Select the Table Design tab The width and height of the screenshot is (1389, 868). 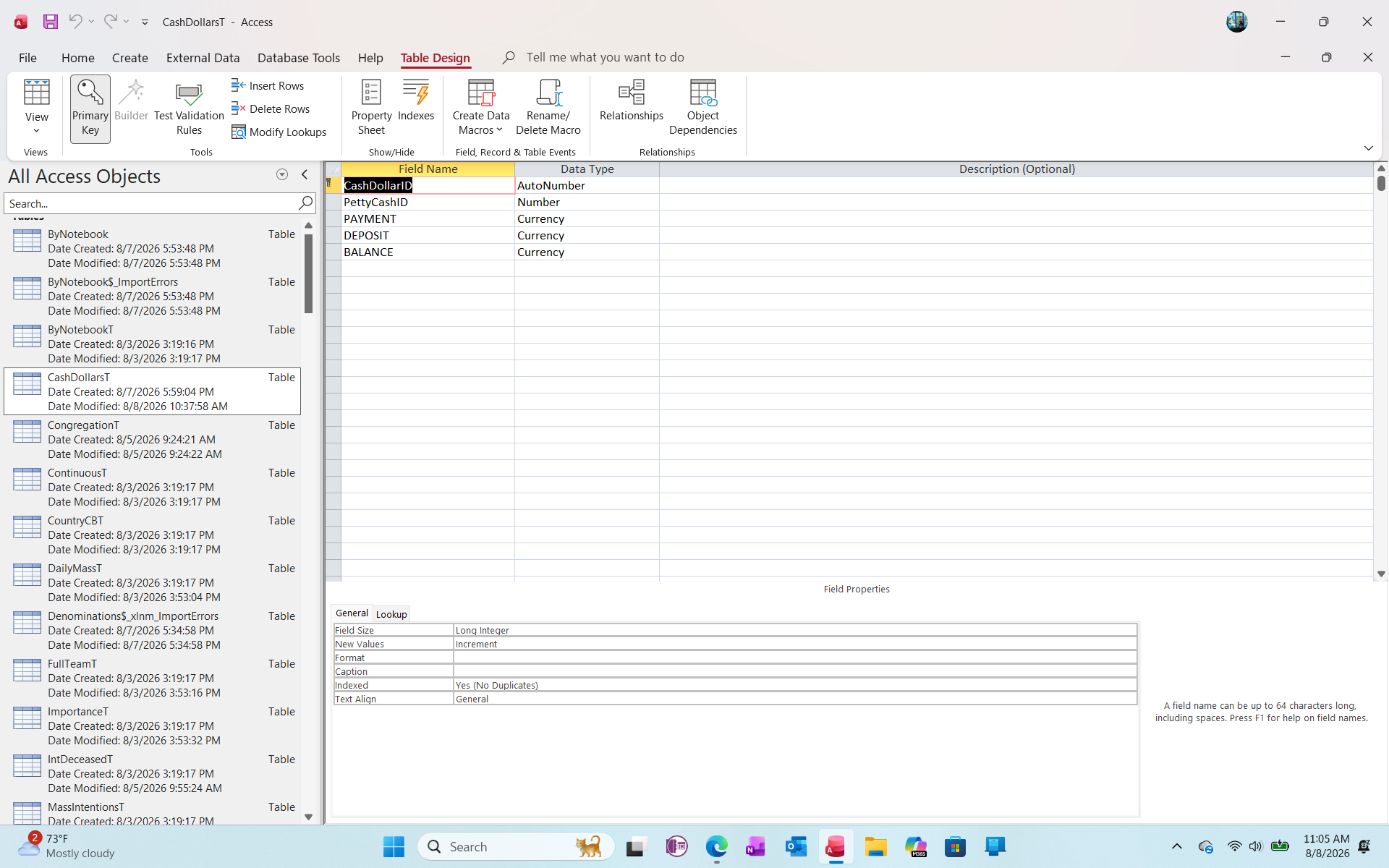(x=436, y=58)
